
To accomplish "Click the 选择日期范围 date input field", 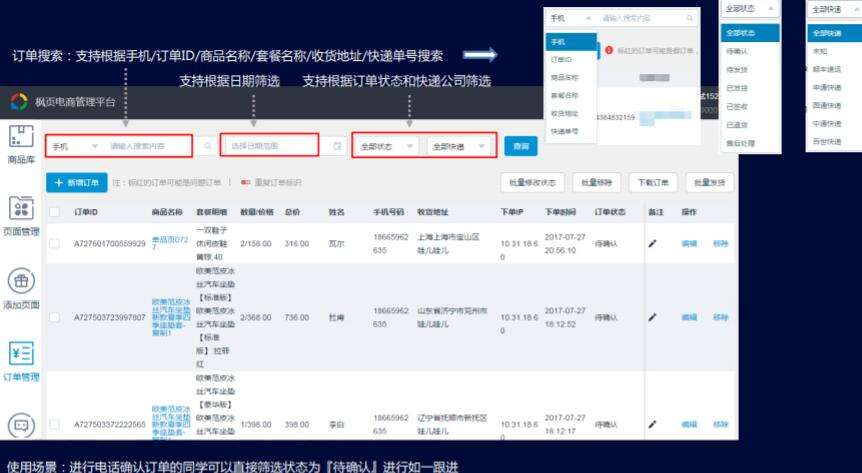I will pos(275,146).
